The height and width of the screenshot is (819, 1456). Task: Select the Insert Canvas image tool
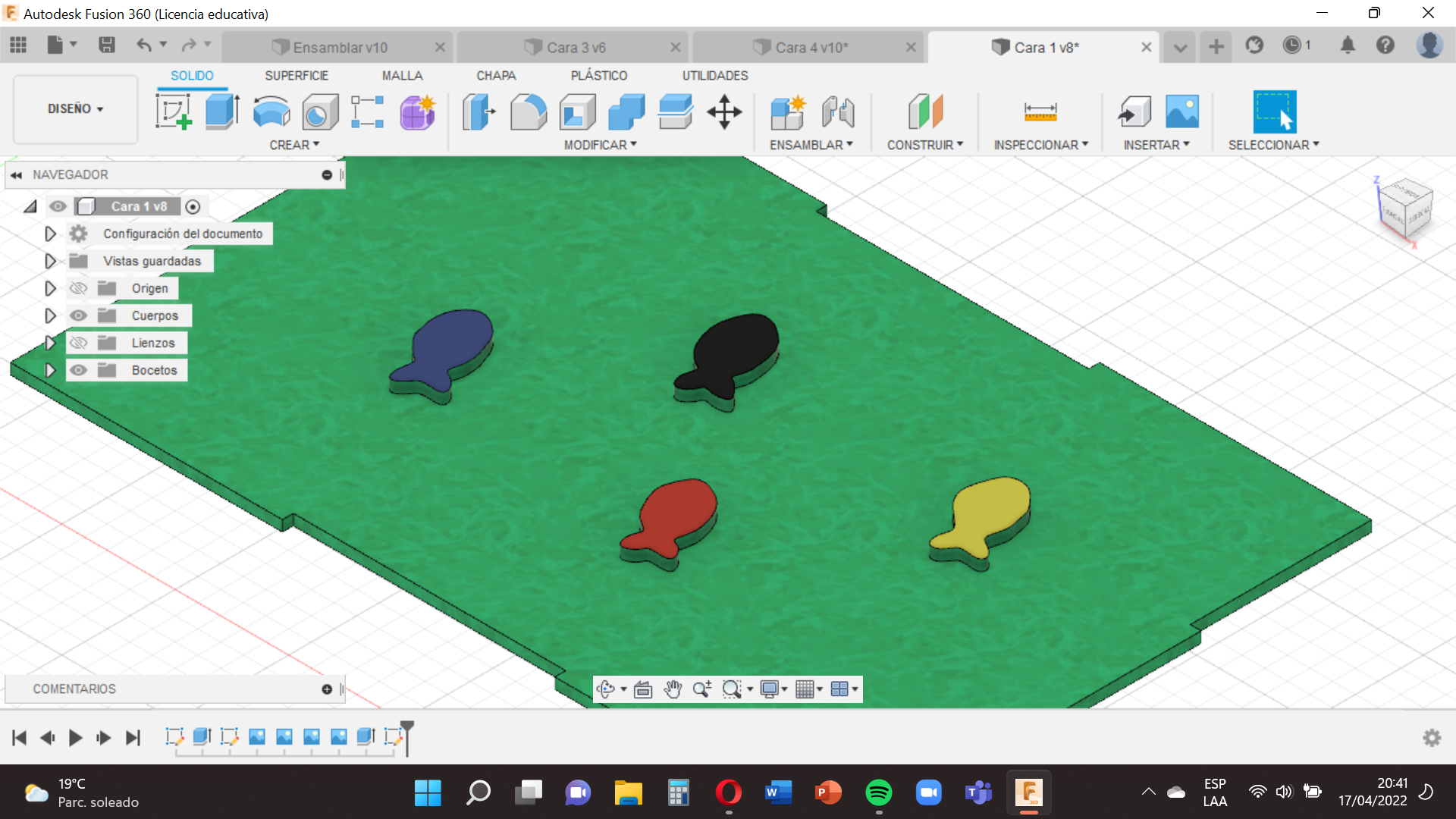(x=1182, y=111)
